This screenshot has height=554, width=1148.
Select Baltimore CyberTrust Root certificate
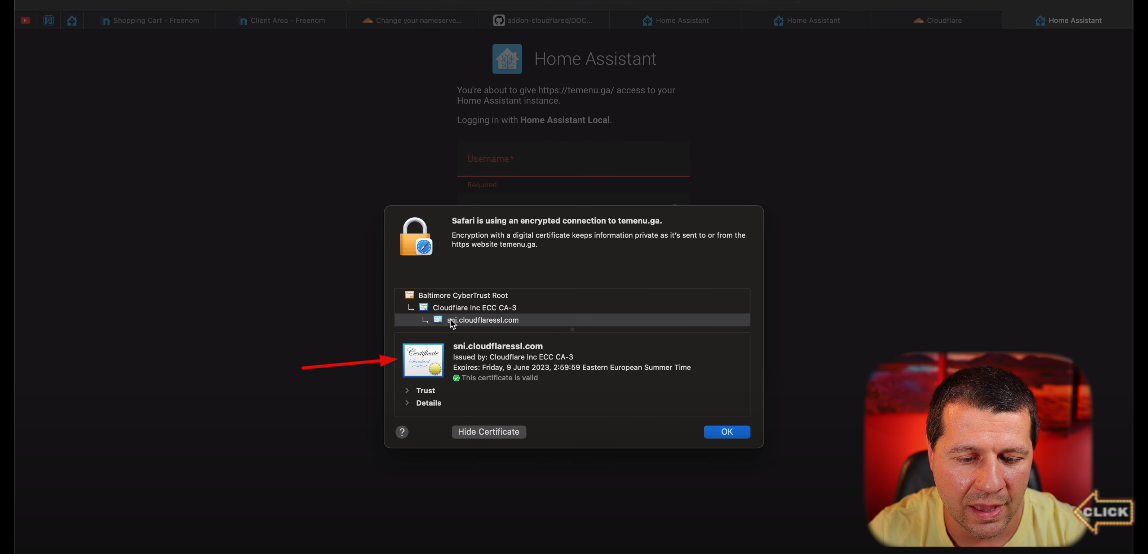[x=572, y=295]
